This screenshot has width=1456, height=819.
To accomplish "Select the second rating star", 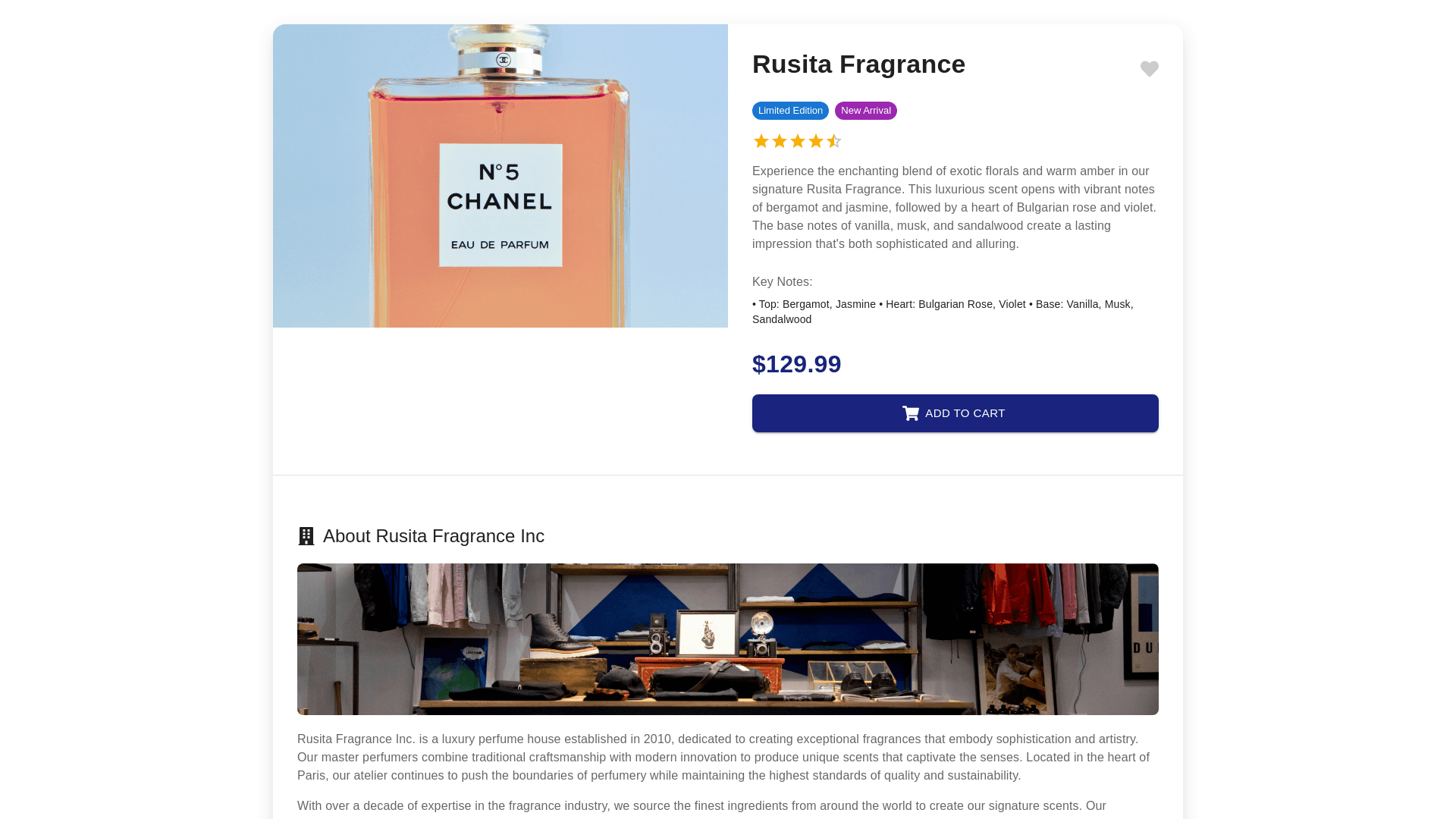I will pos(780,142).
